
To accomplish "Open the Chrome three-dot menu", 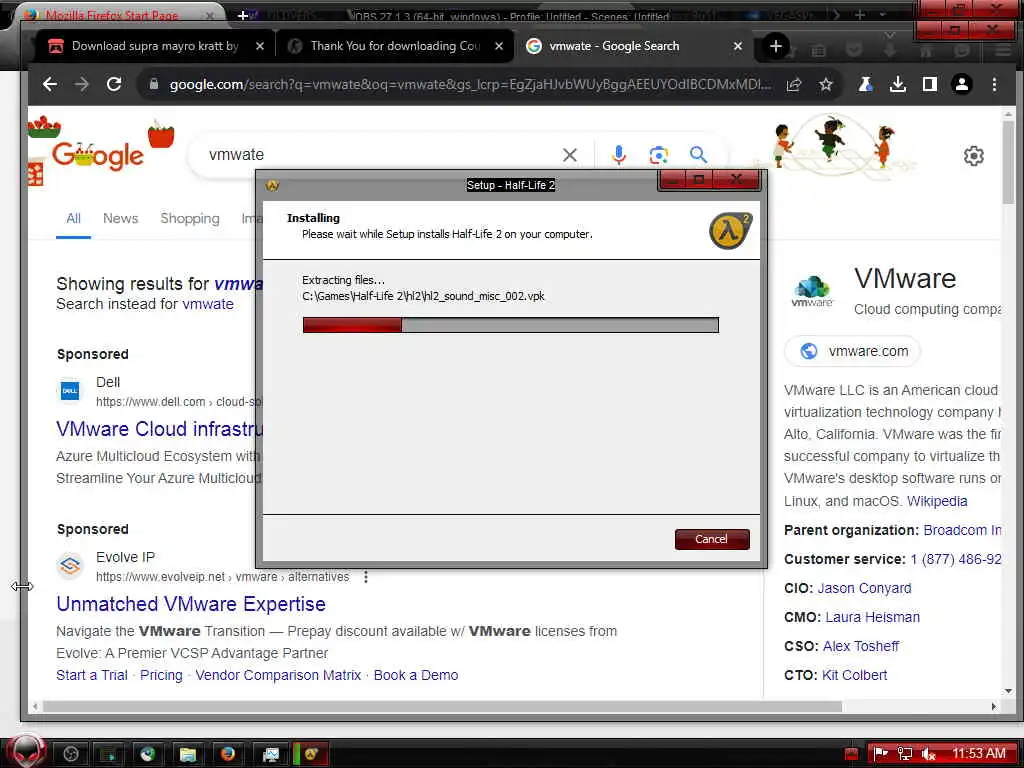I will tap(995, 84).
